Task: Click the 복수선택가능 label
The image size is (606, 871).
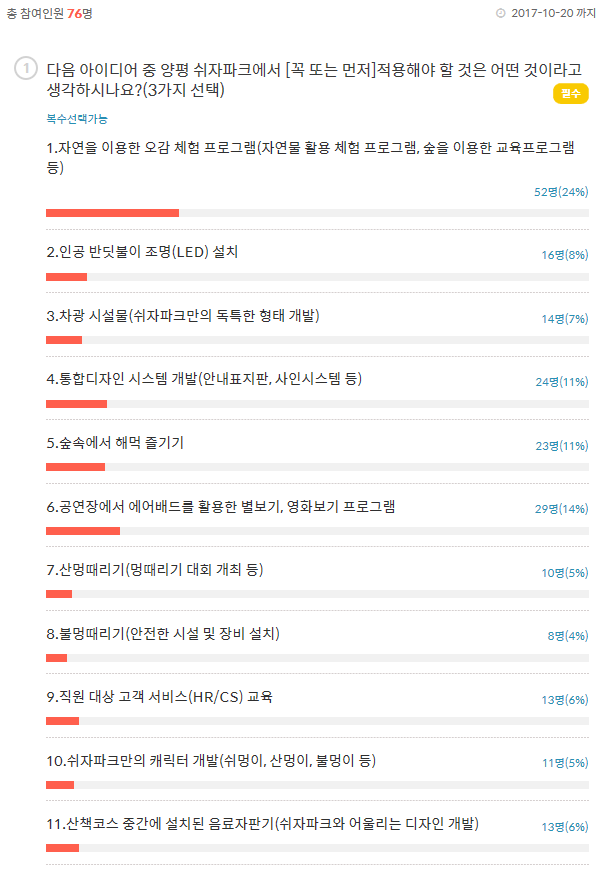Action: (77, 119)
